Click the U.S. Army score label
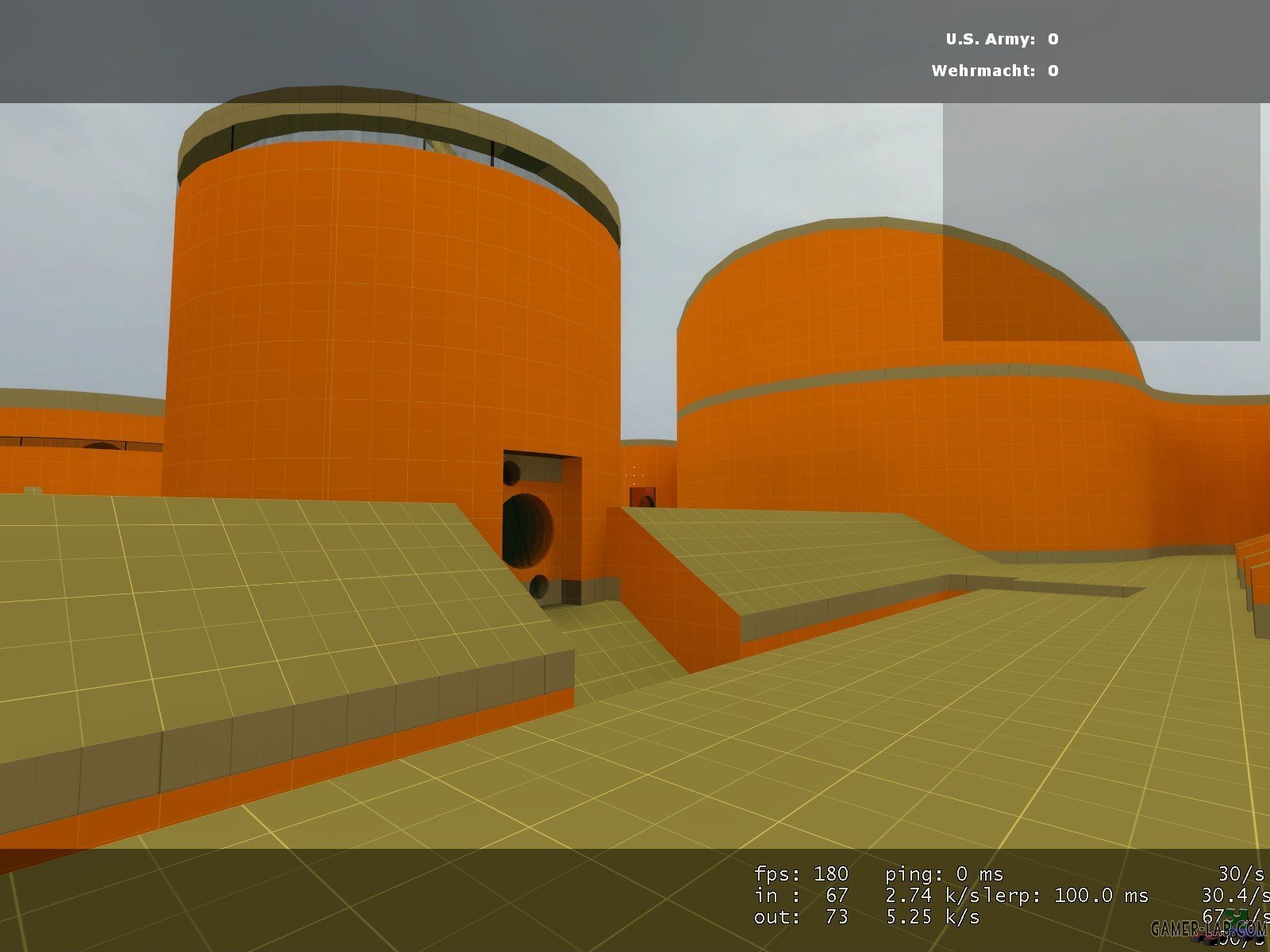Viewport: 1270px width, 952px height. click(x=990, y=39)
